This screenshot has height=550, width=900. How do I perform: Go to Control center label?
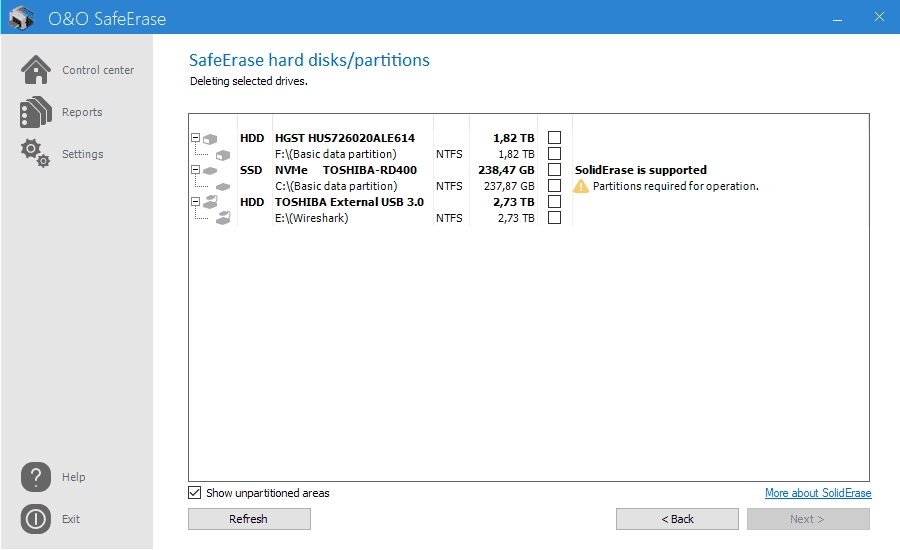point(98,70)
